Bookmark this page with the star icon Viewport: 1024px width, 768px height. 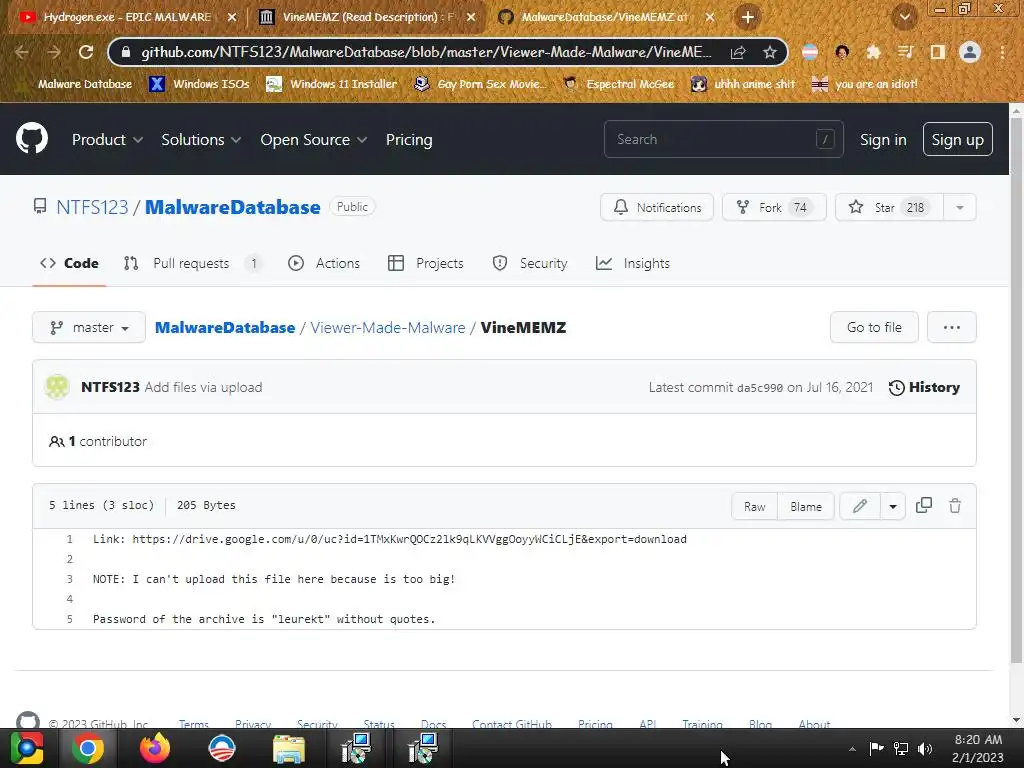point(770,52)
